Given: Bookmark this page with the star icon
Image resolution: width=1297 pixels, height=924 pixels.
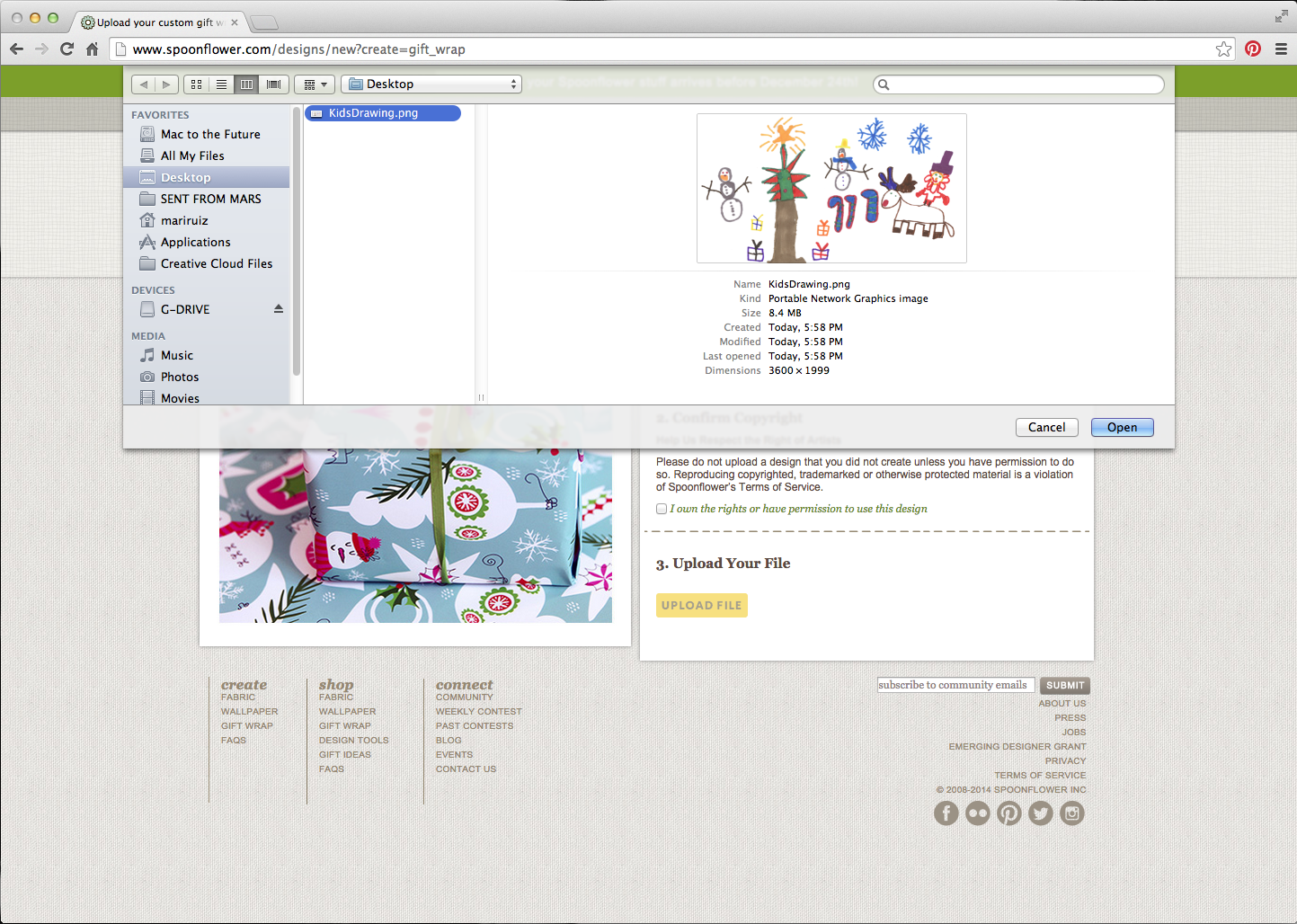Looking at the screenshot, I should tap(1223, 49).
